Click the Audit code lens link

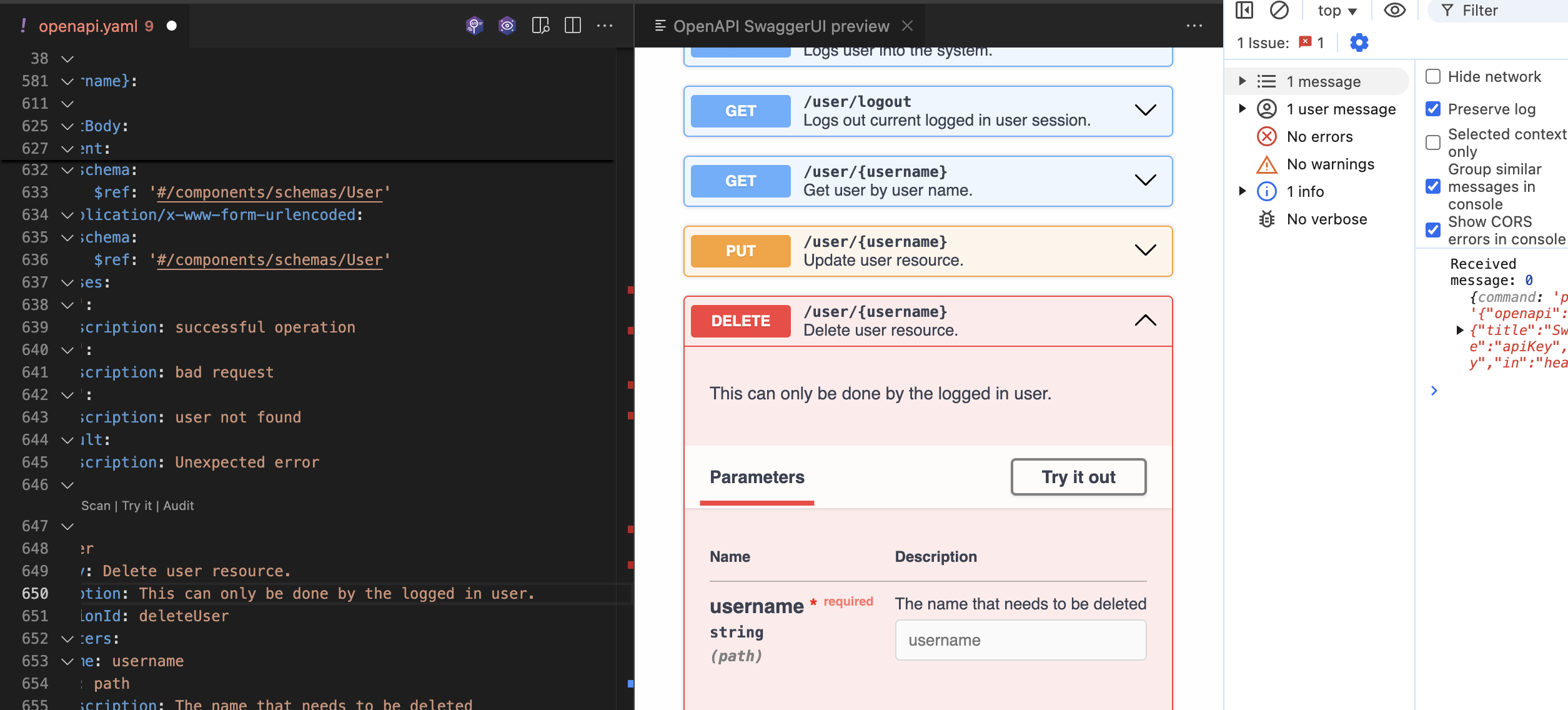coord(179,506)
